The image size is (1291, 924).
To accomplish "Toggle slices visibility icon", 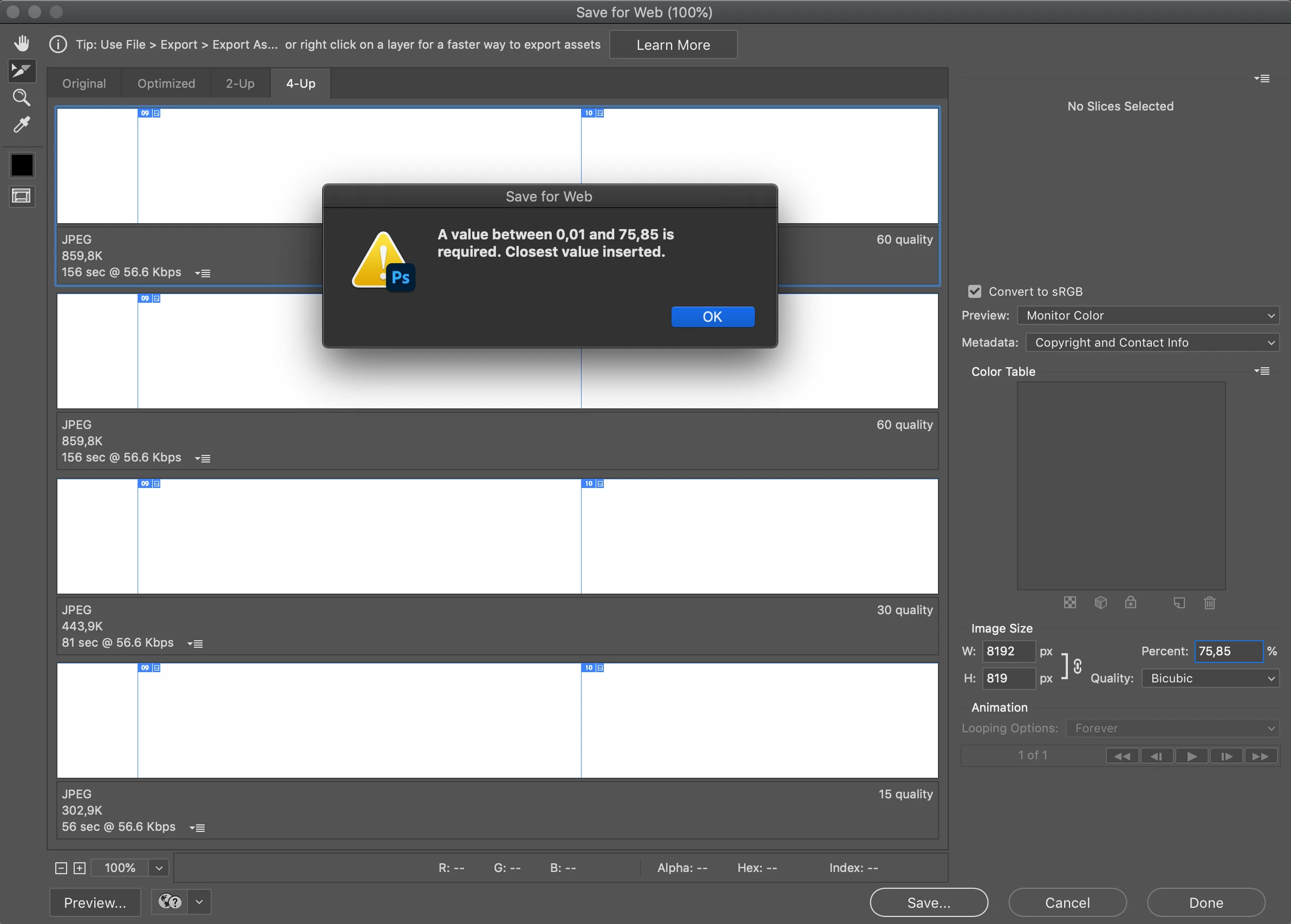I will [x=22, y=196].
